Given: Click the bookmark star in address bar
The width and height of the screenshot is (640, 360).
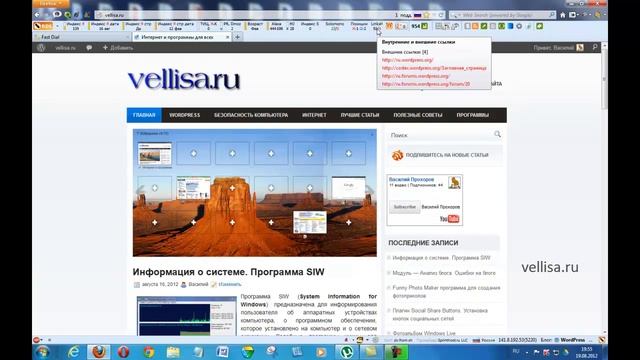Looking at the screenshot, I should [x=427, y=15].
